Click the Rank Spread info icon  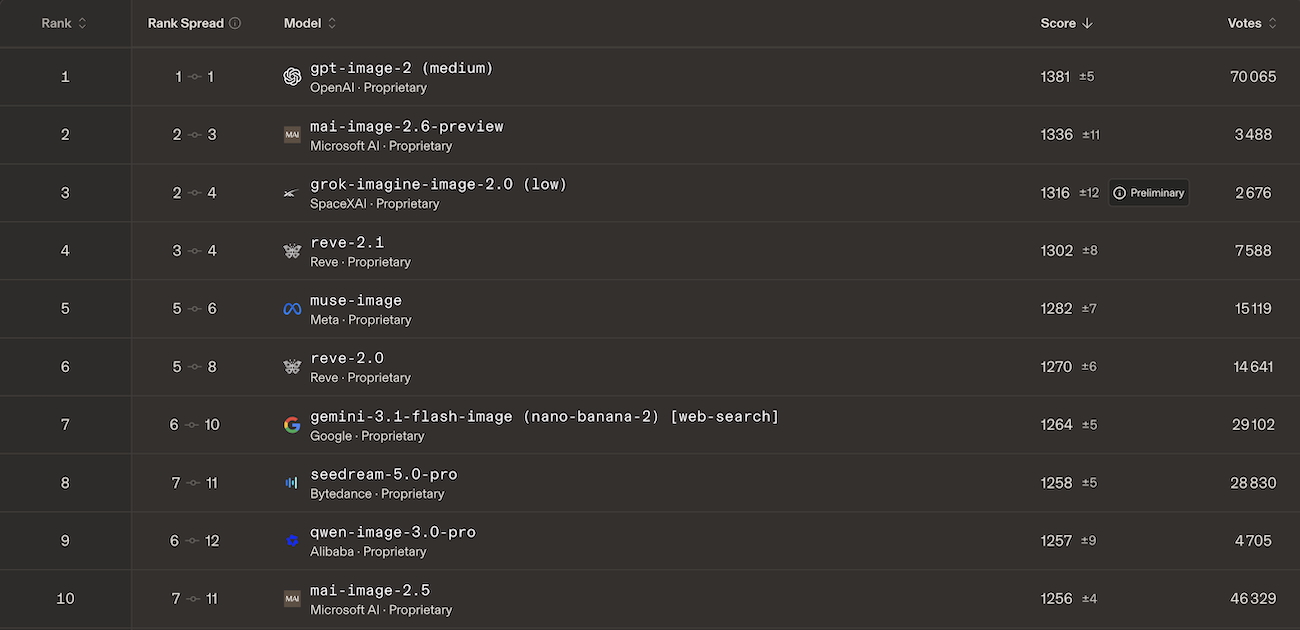[x=235, y=23]
